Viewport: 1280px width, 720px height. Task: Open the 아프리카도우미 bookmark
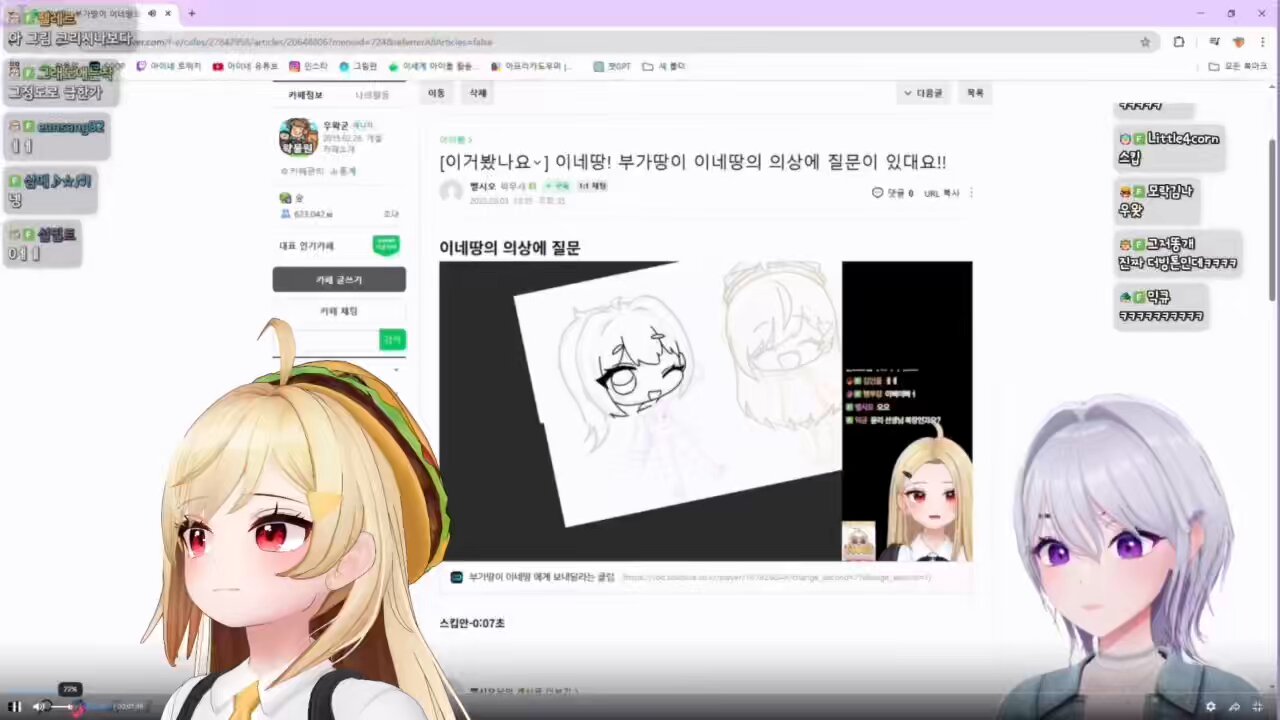pos(532,66)
